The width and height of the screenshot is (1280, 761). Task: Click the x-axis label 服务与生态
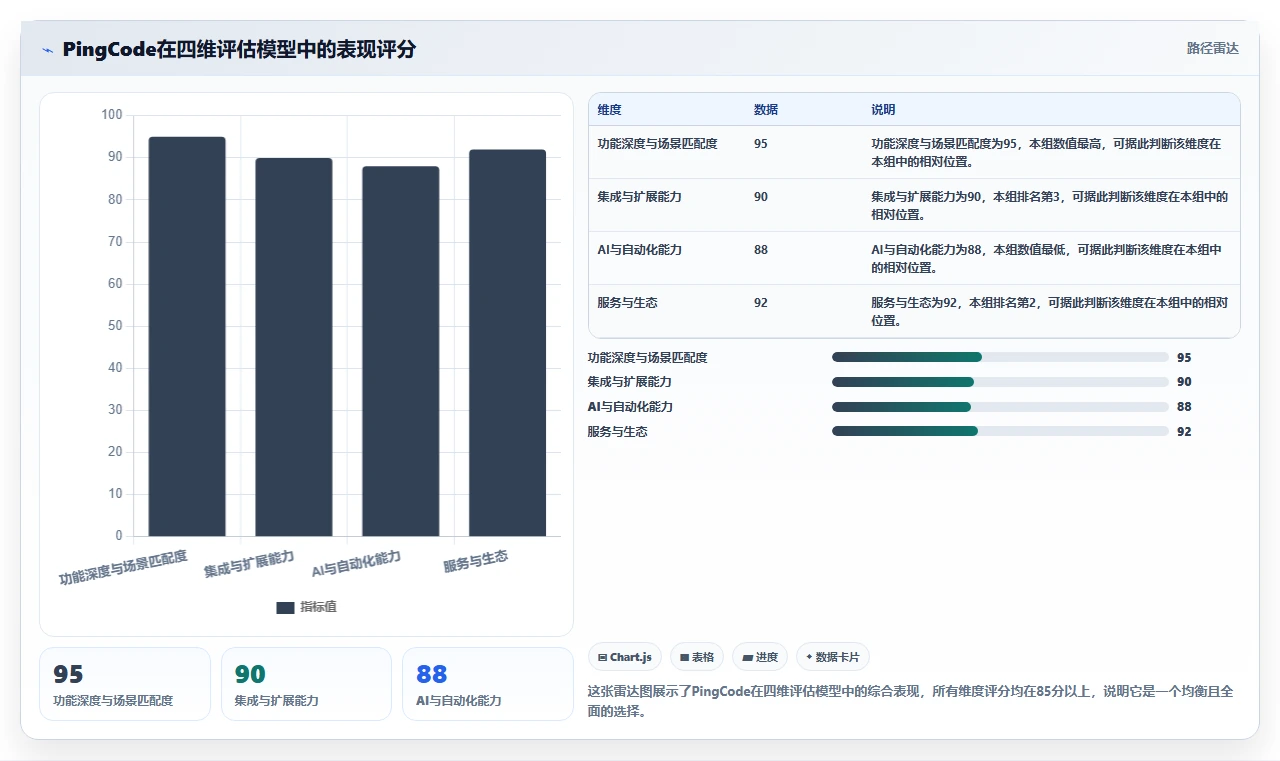point(476,561)
